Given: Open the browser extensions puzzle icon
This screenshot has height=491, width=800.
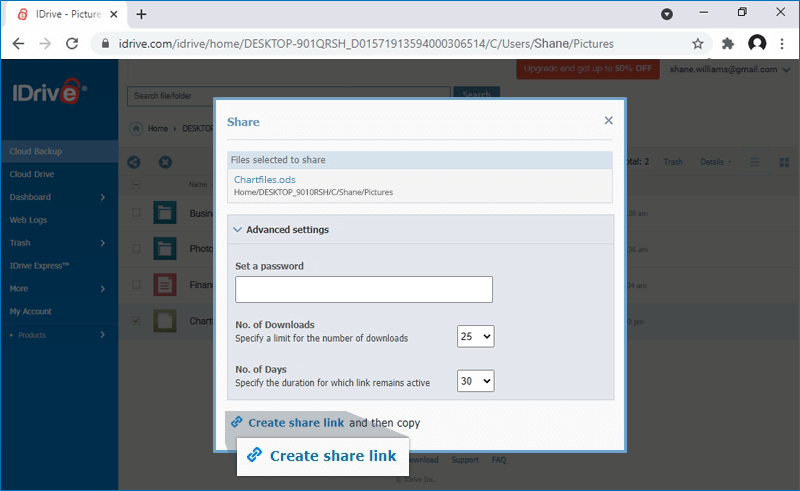Looking at the screenshot, I should point(728,44).
